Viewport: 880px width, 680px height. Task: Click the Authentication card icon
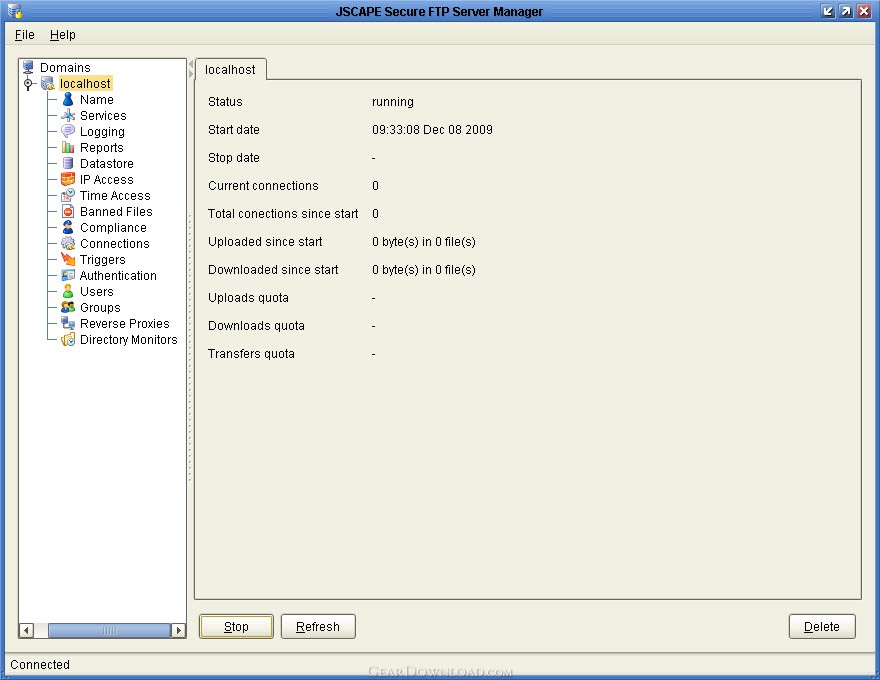click(68, 275)
